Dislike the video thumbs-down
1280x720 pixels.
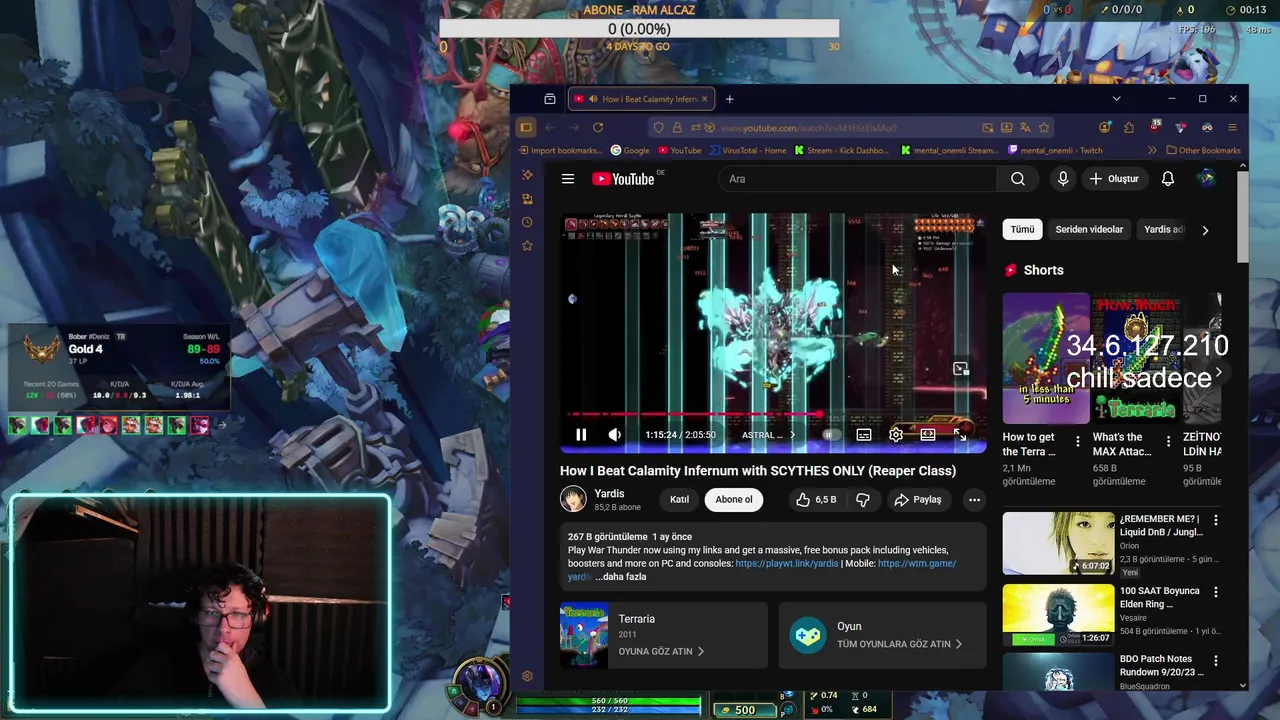coord(863,500)
